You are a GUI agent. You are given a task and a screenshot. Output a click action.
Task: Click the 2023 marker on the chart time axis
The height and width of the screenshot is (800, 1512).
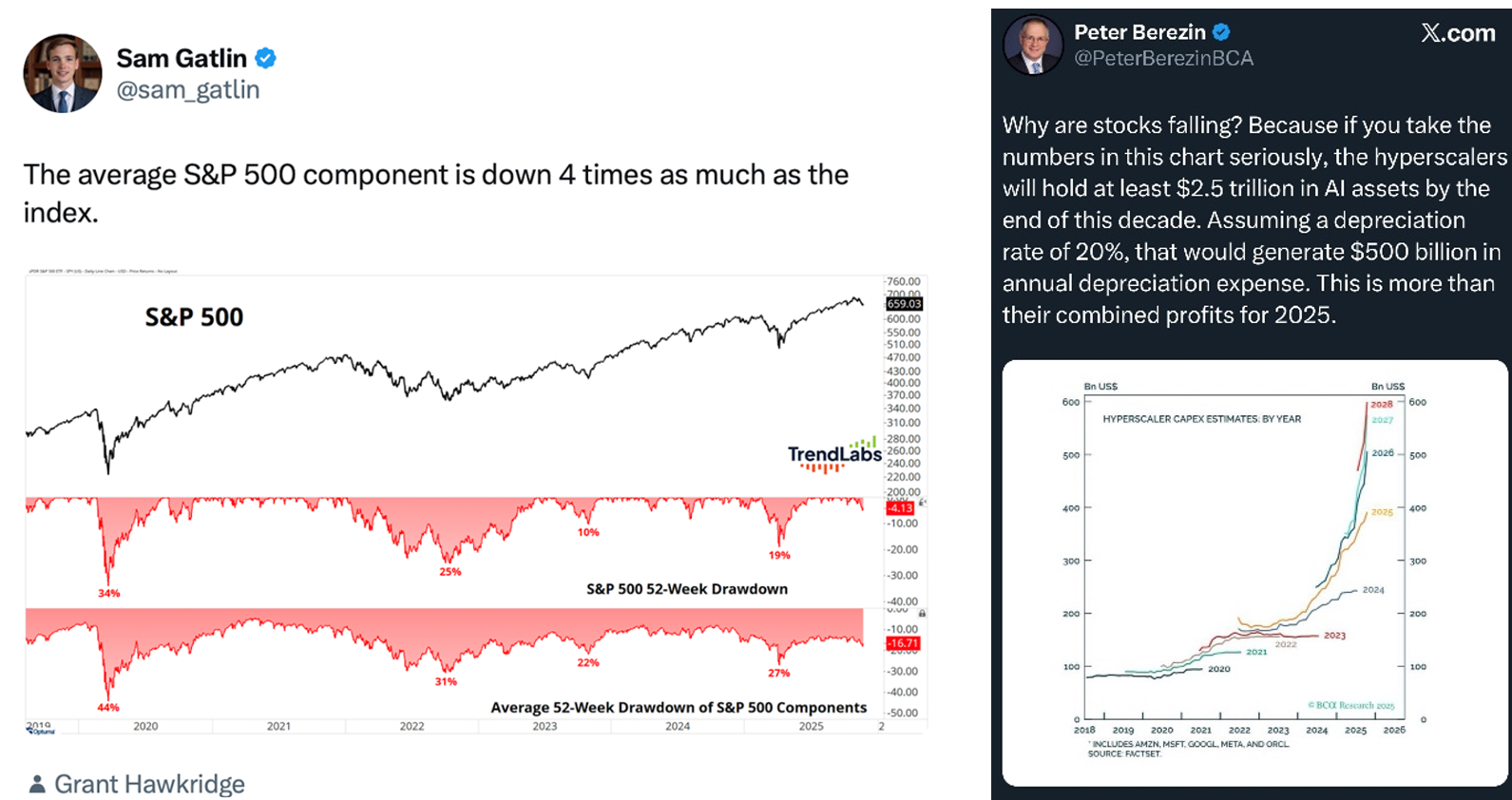pyautogui.click(x=545, y=726)
